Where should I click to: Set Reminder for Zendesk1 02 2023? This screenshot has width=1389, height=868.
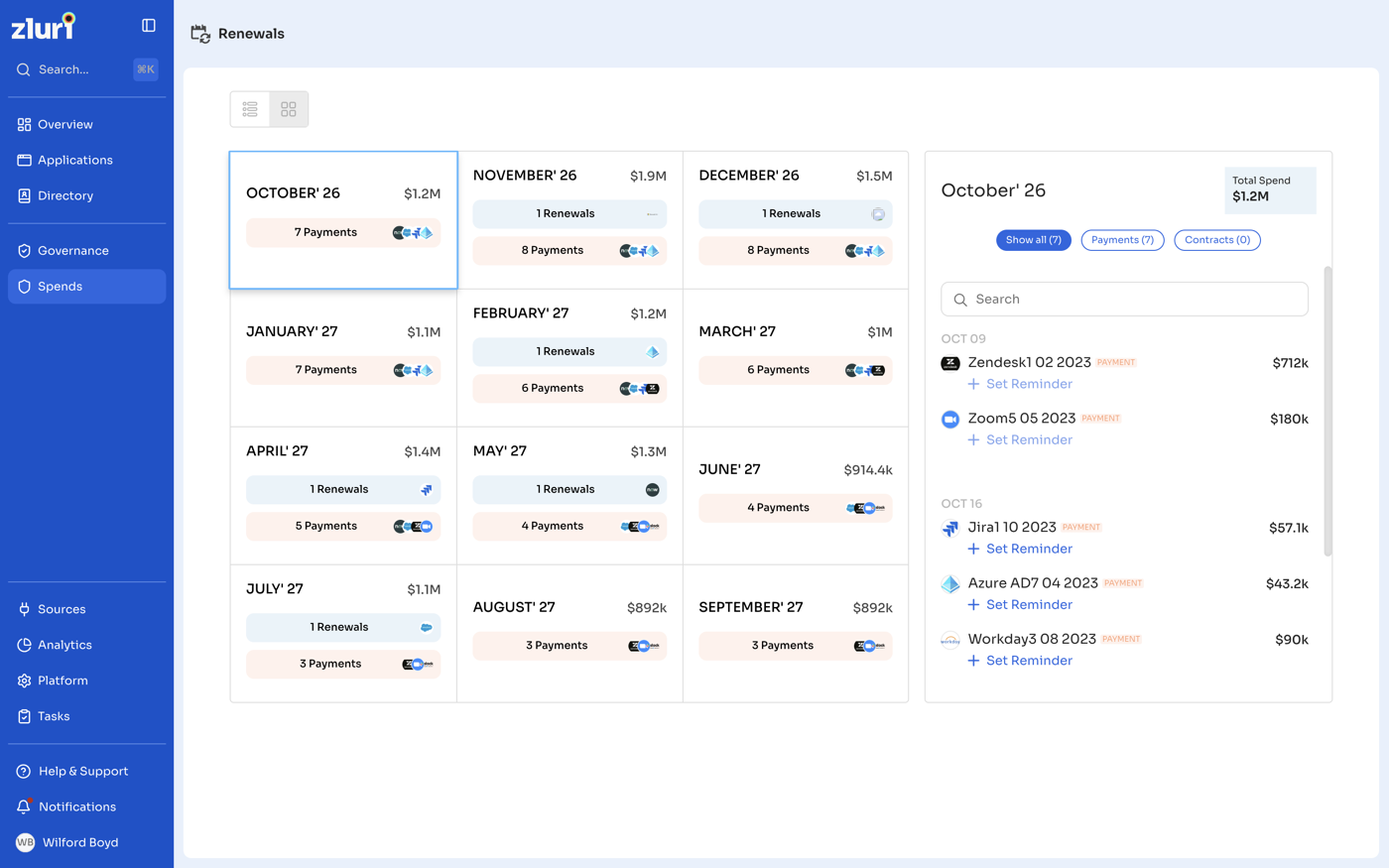pos(1020,384)
